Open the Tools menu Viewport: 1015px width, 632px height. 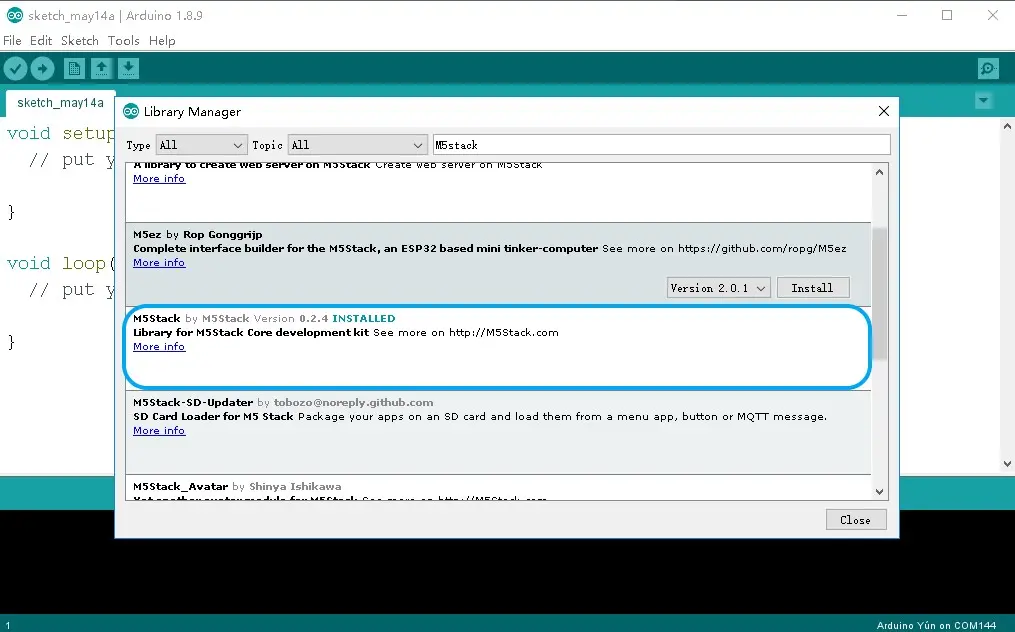tap(124, 40)
